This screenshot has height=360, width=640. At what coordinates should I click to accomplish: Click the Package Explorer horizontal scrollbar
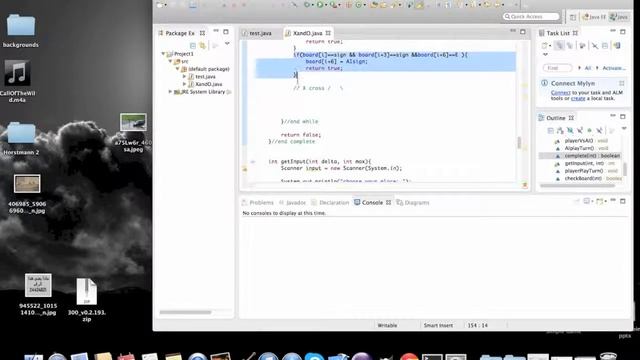point(185,312)
